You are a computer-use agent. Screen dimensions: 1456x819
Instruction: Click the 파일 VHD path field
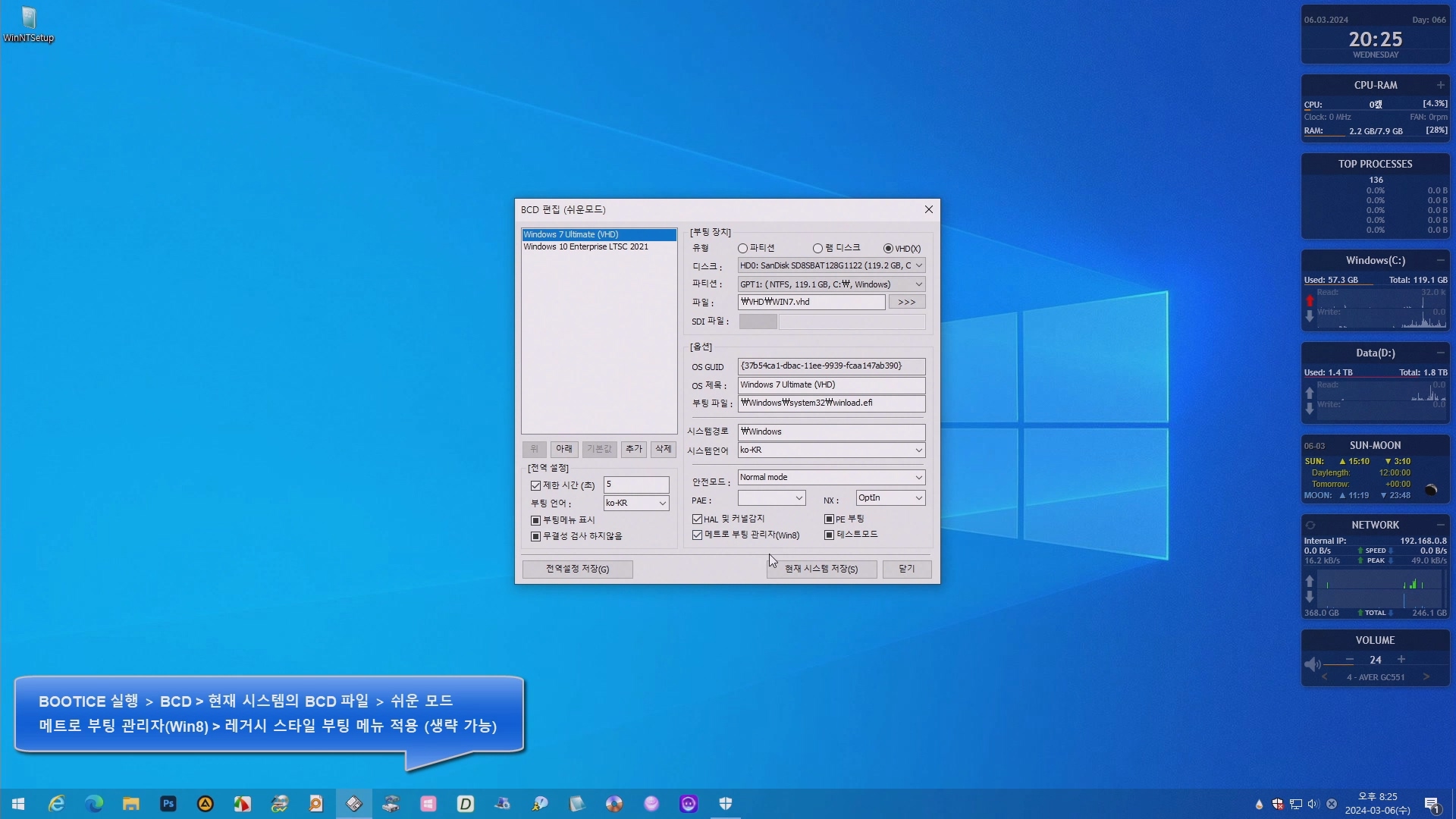click(811, 302)
